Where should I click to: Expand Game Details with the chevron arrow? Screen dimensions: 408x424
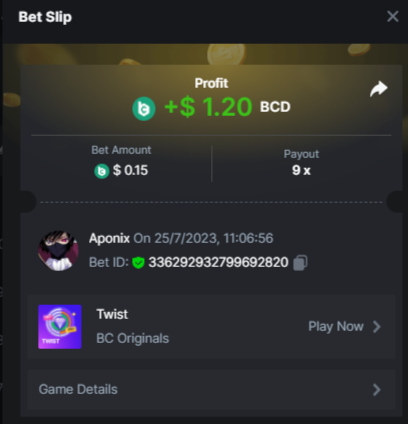(x=377, y=389)
